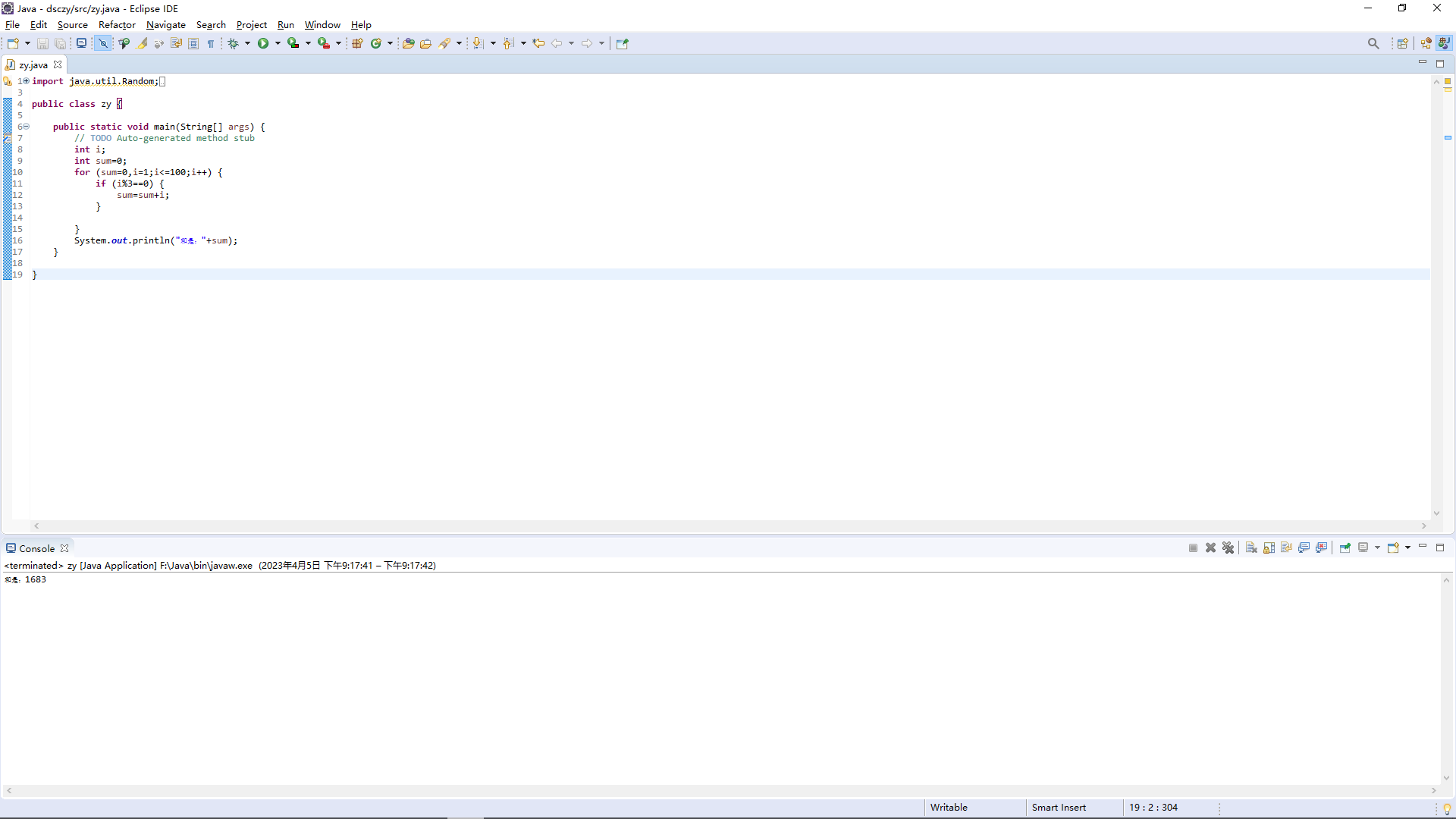Toggle Scroll Lock in Console

click(x=1269, y=548)
